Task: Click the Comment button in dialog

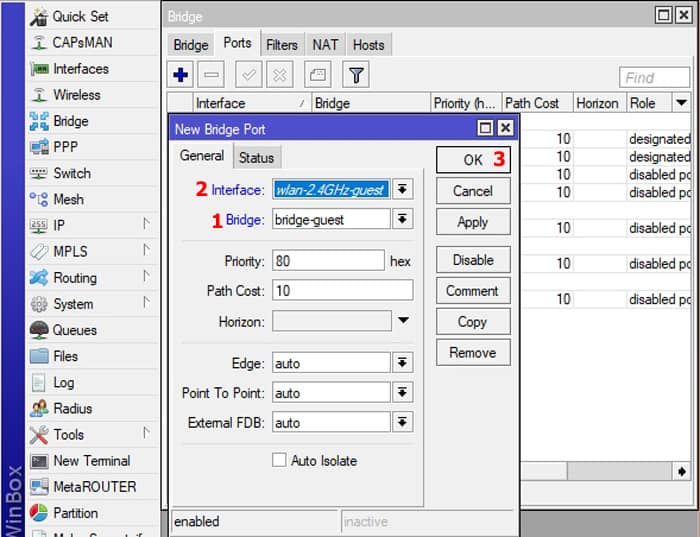Action: [x=473, y=291]
